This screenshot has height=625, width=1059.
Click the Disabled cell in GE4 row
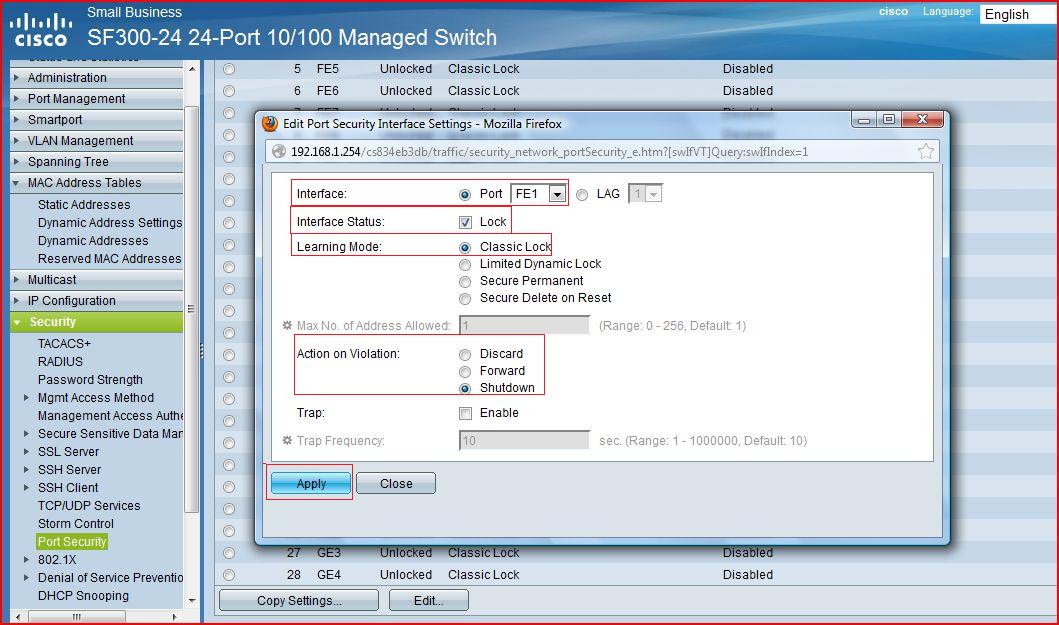click(748, 575)
